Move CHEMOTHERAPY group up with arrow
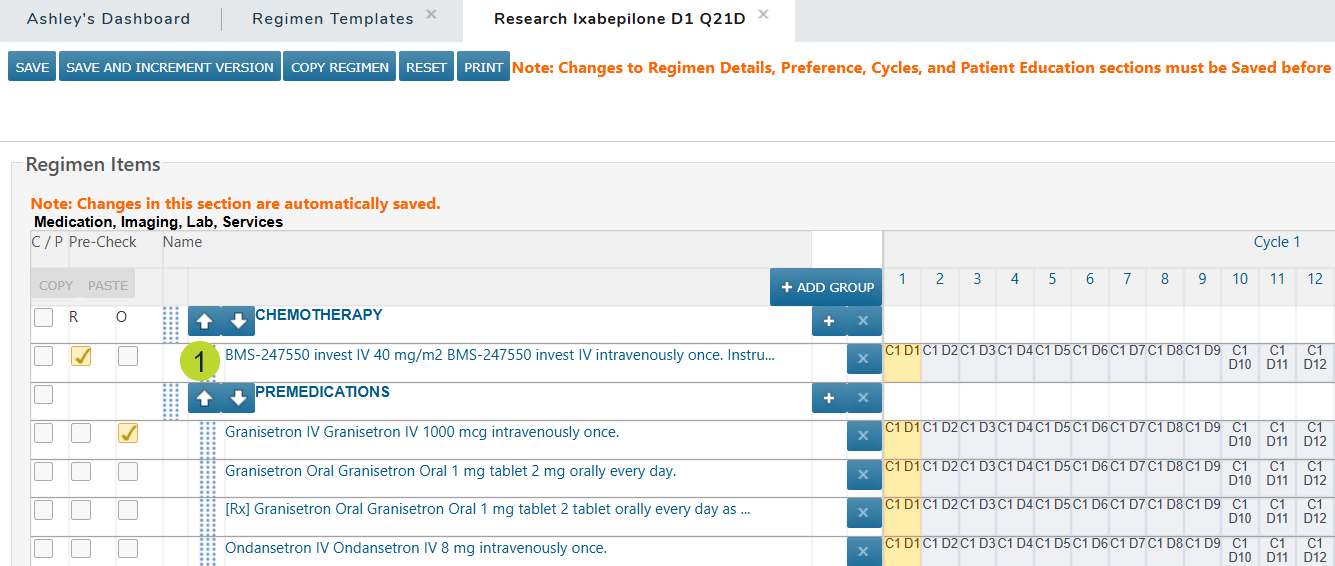Viewport: 1335px width, 566px height. coord(204,322)
